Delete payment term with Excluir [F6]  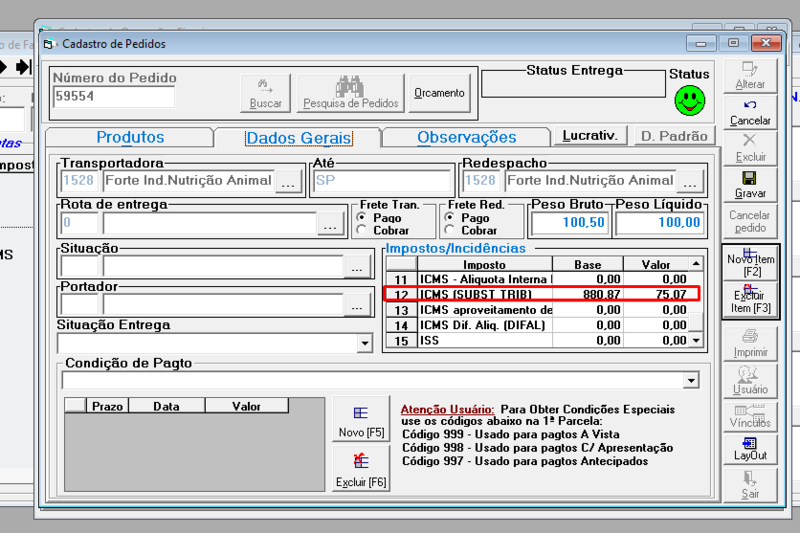pos(361,469)
